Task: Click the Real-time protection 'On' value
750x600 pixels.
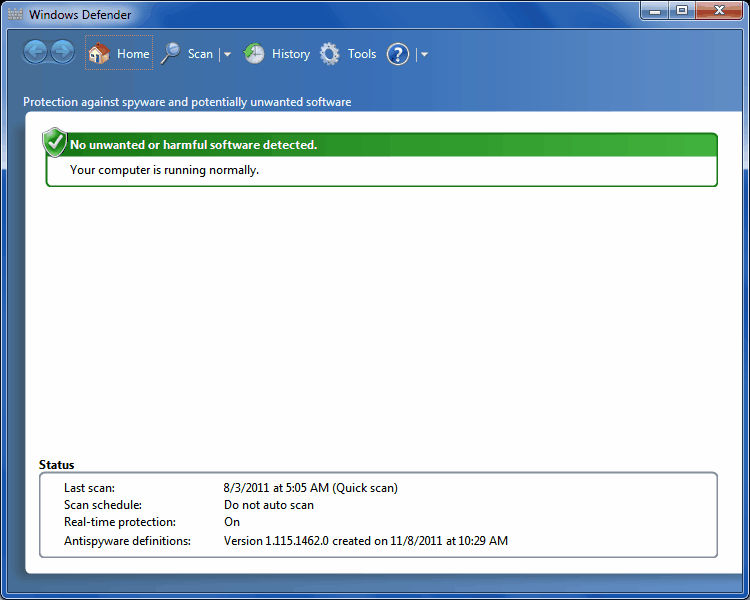Action: 232,522
